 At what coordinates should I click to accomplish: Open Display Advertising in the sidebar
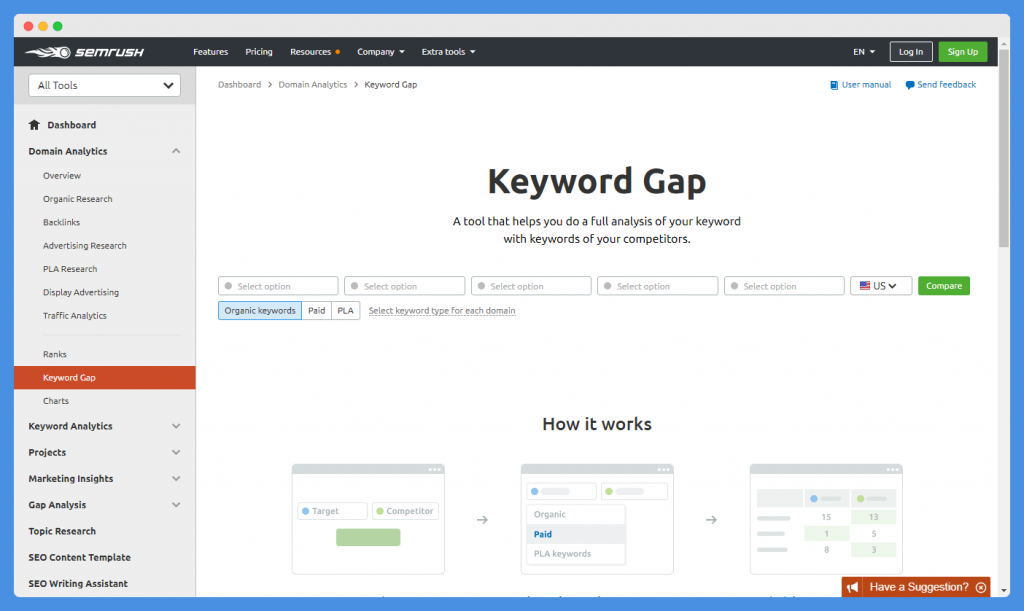tap(81, 292)
